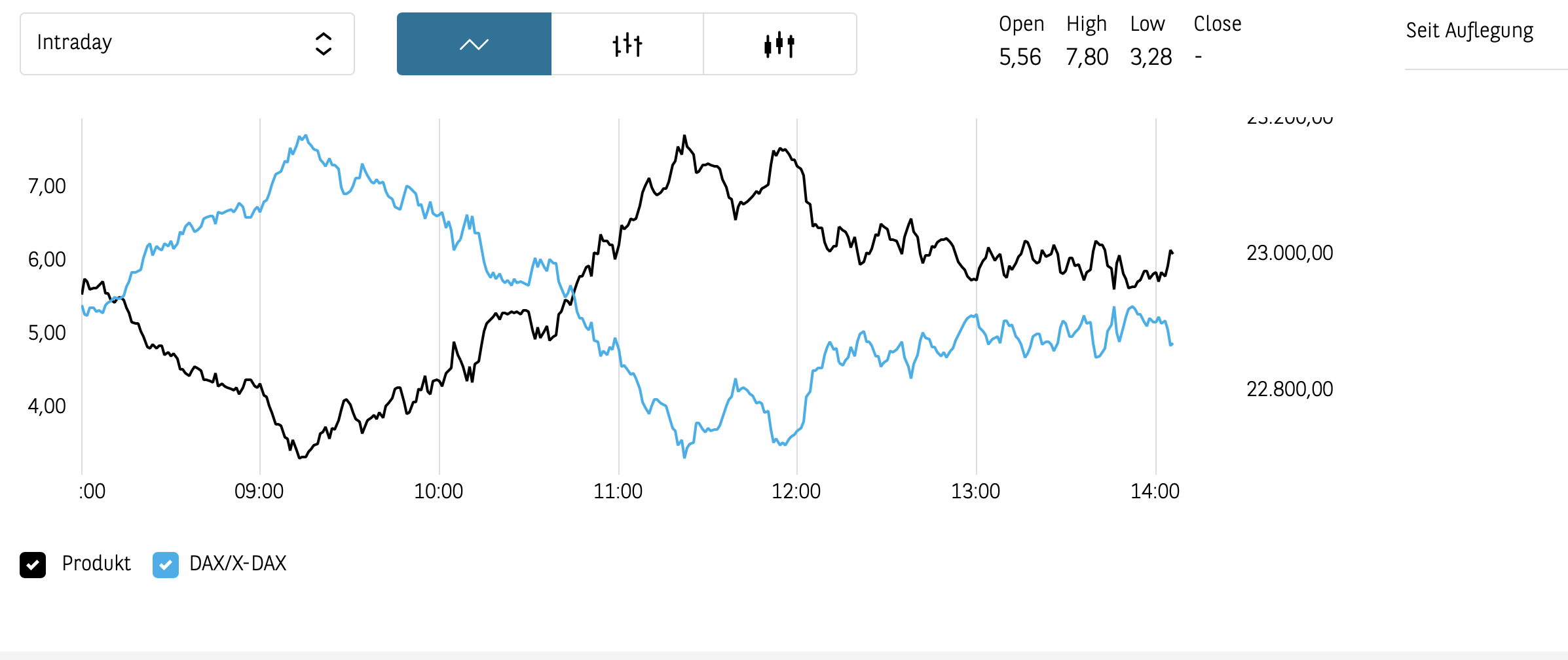Click the Low value 3,28
This screenshot has width=1568, height=660.
[x=1151, y=57]
